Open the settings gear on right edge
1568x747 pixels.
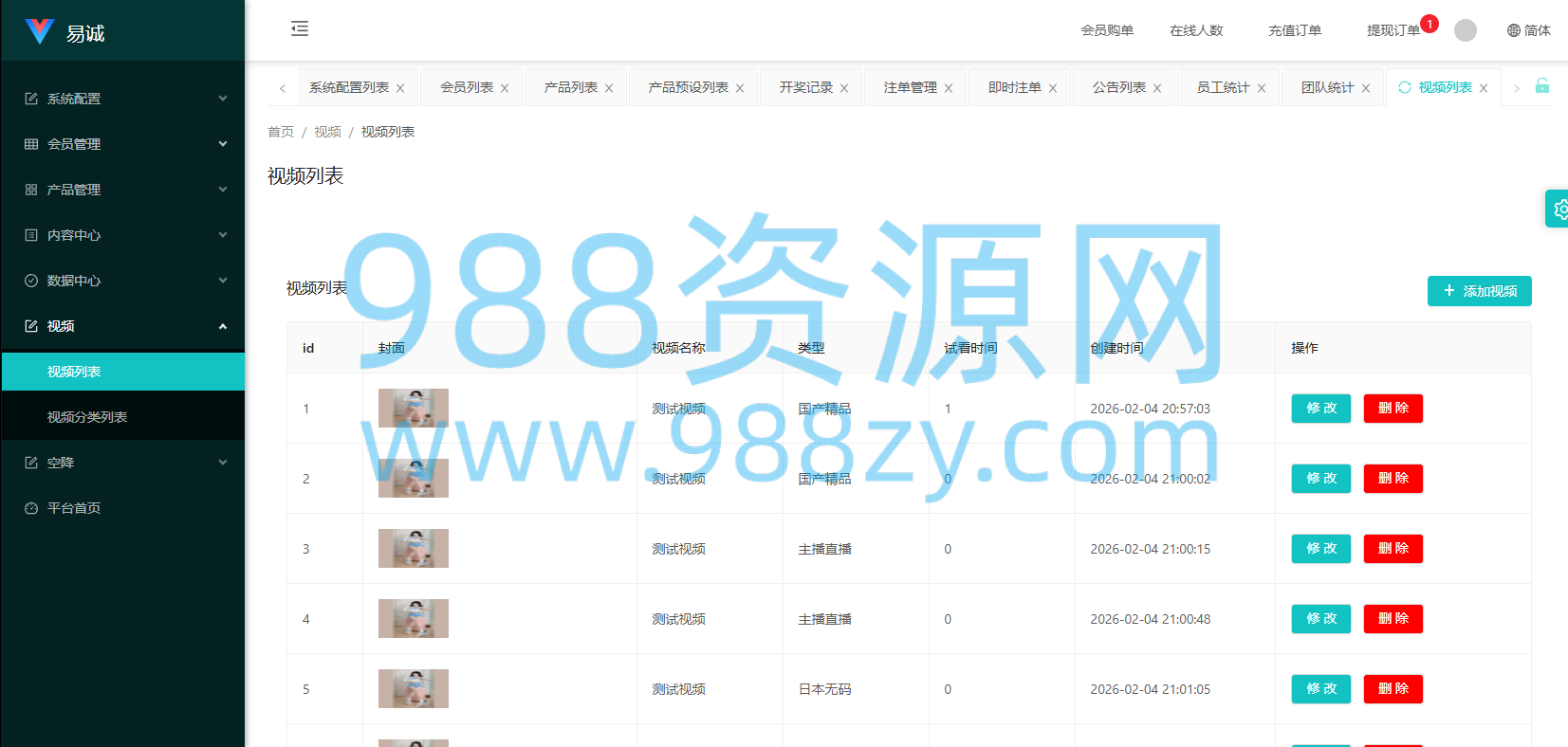[x=1559, y=209]
